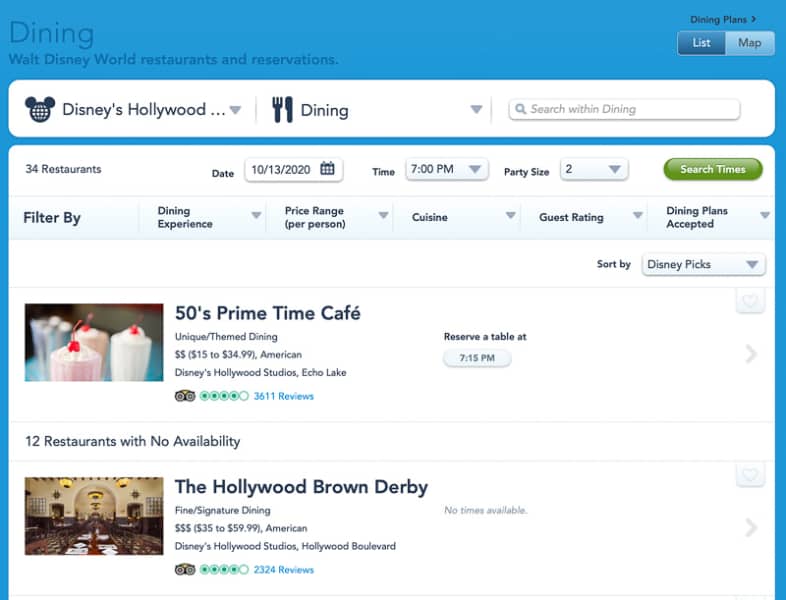786x600 pixels.
Task: Open 50's Prime Time Café title
Action: 268,313
